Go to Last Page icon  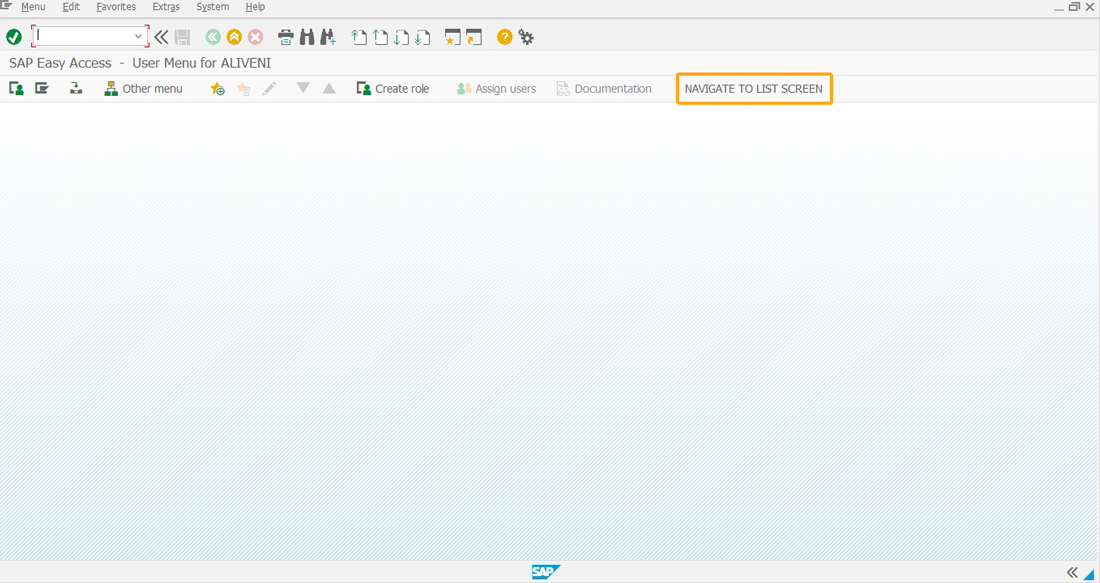coord(422,37)
